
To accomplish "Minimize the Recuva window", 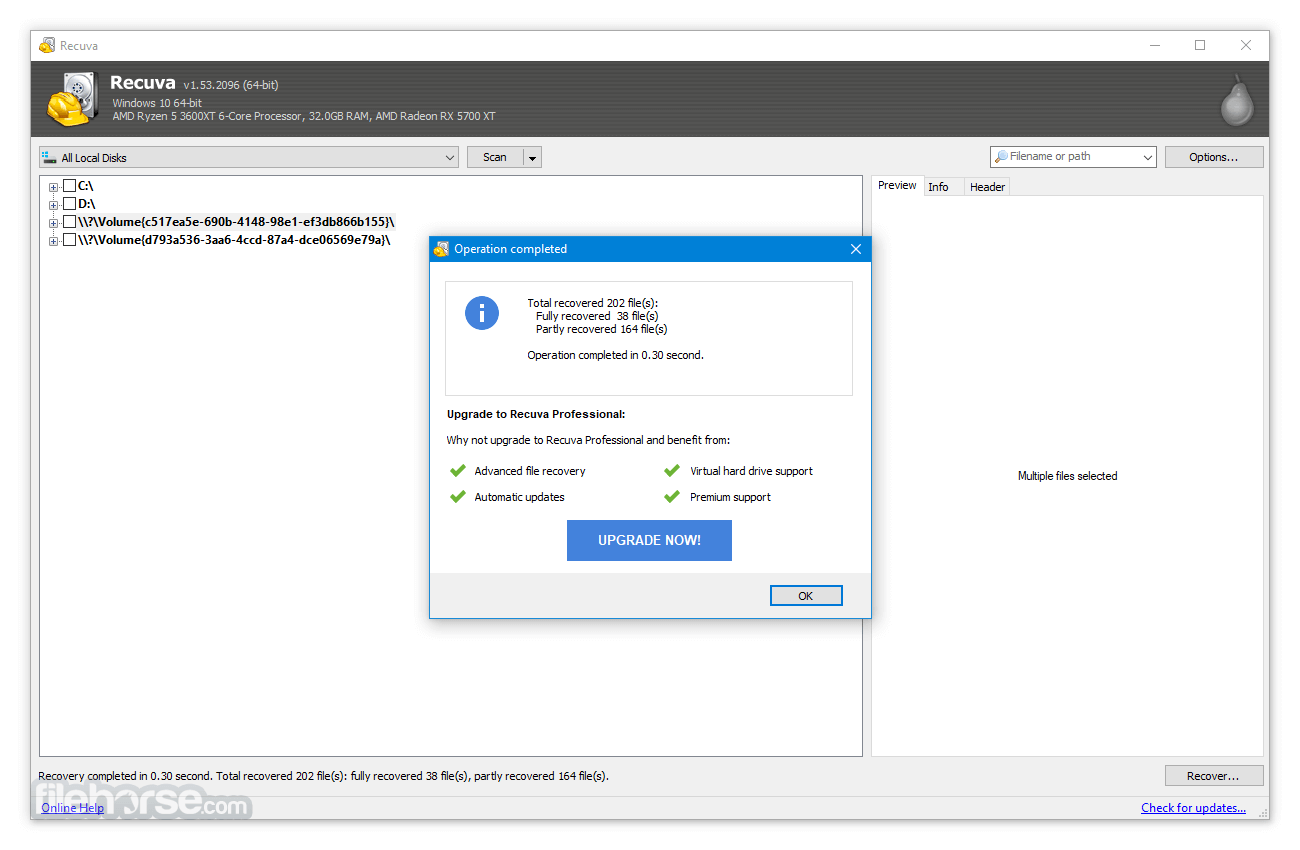I will [1154, 45].
